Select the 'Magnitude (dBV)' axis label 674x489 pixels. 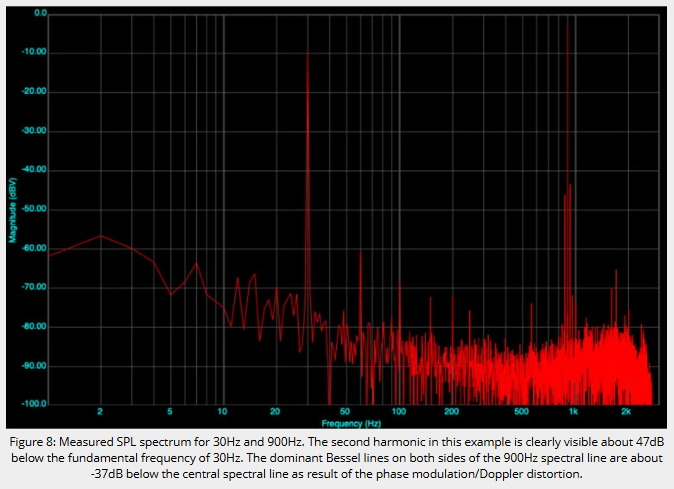pos(13,210)
